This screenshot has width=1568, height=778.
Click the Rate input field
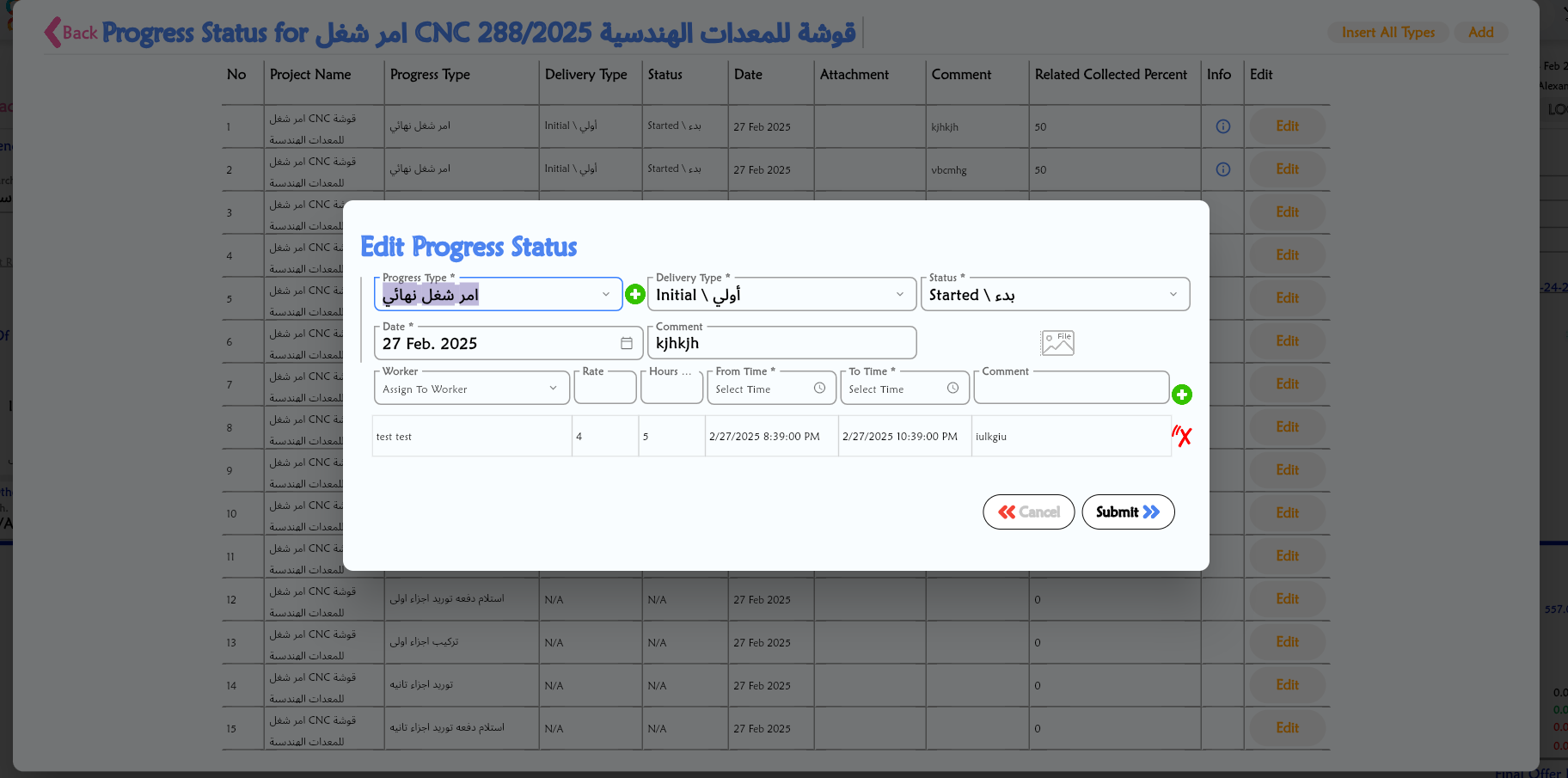[604, 389]
